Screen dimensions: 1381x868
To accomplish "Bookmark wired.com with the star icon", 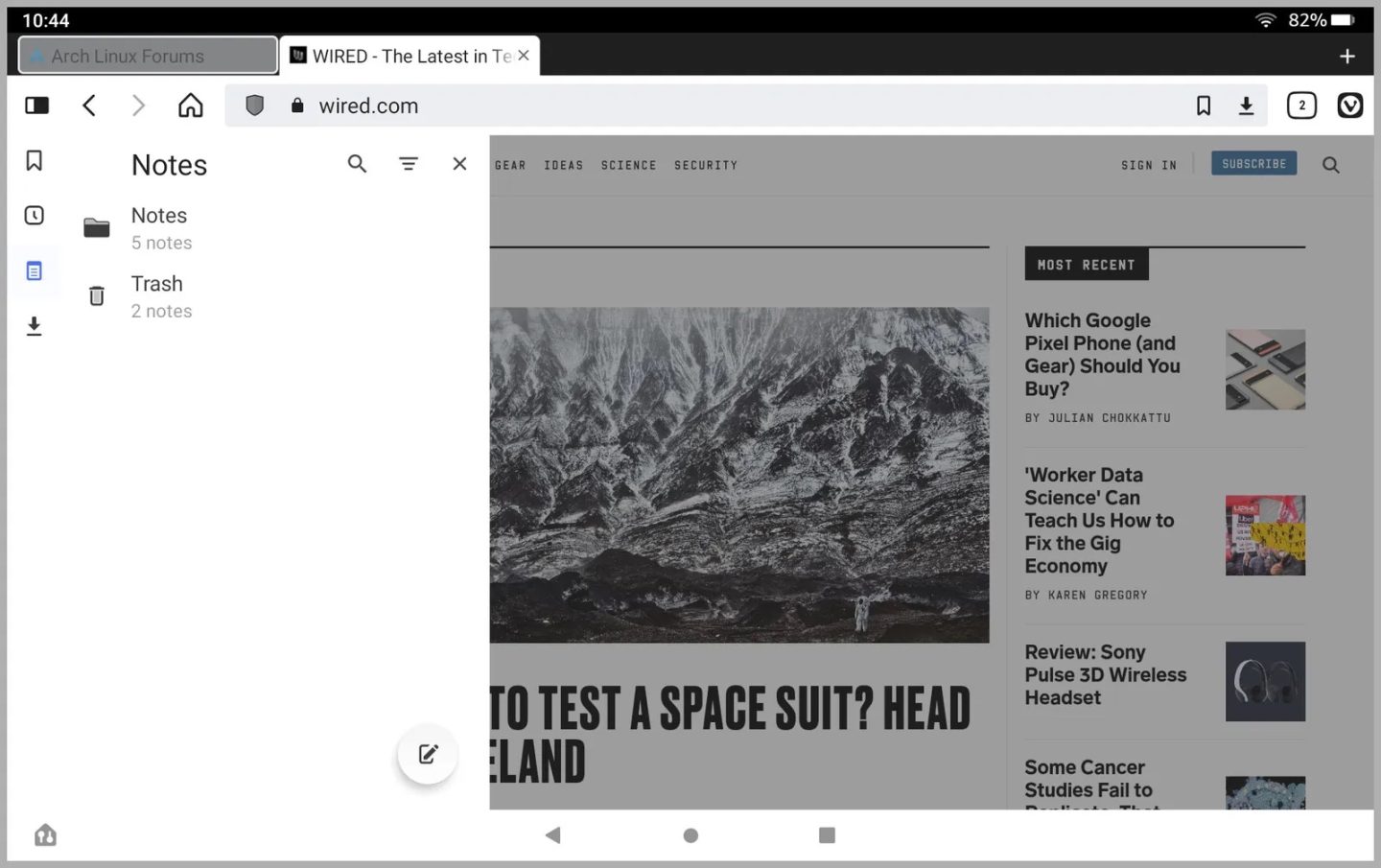I will (x=1204, y=106).
